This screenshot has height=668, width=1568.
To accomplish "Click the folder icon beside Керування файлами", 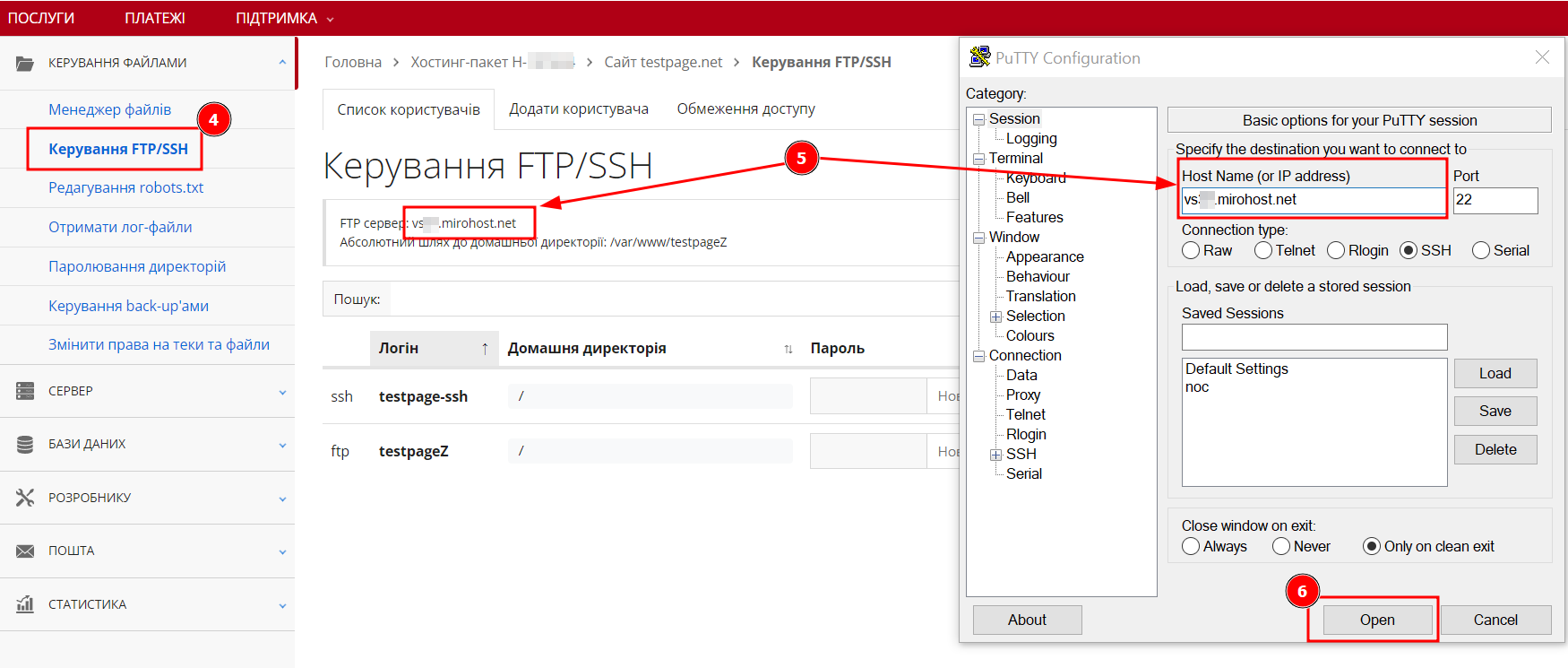I will [25, 63].
